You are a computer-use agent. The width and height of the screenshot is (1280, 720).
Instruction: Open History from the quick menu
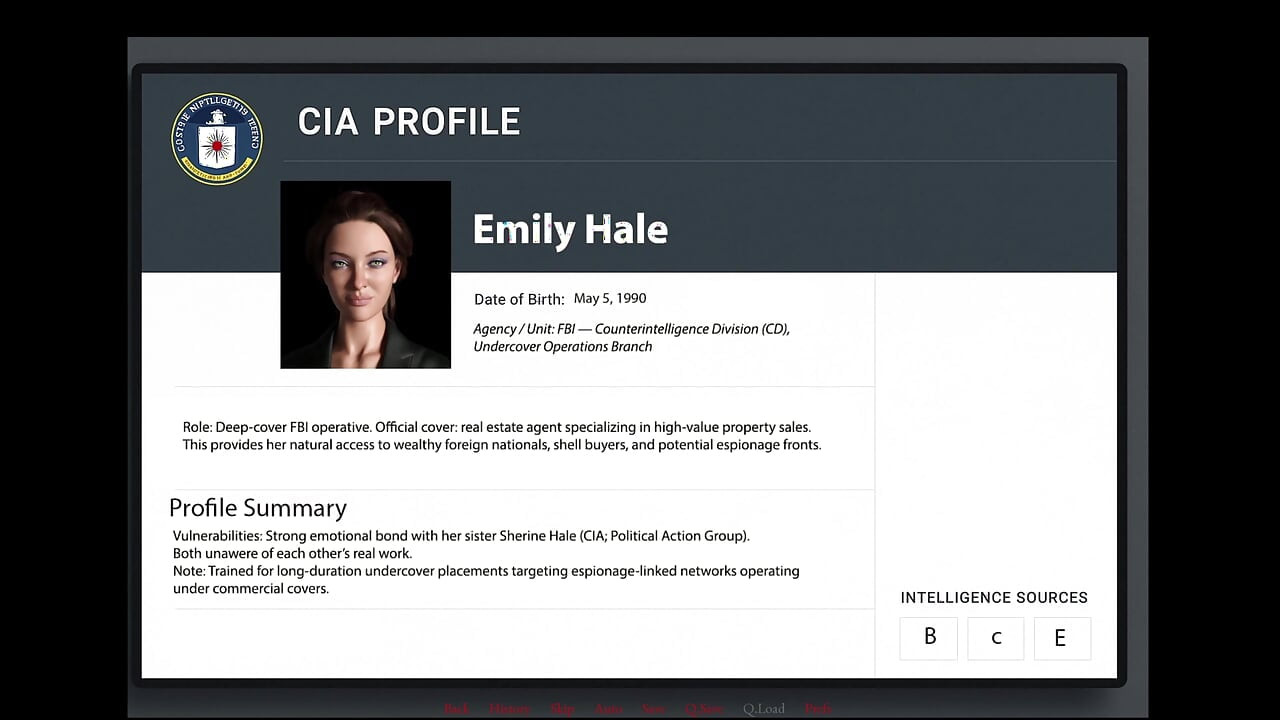click(x=510, y=708)
